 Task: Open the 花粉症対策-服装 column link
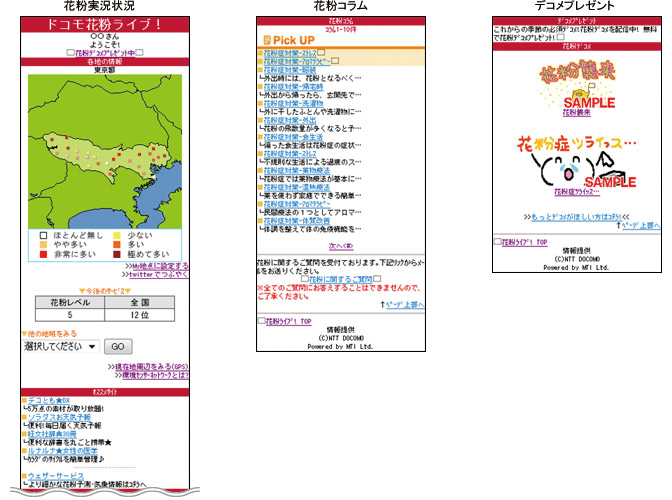coord(290,70)
